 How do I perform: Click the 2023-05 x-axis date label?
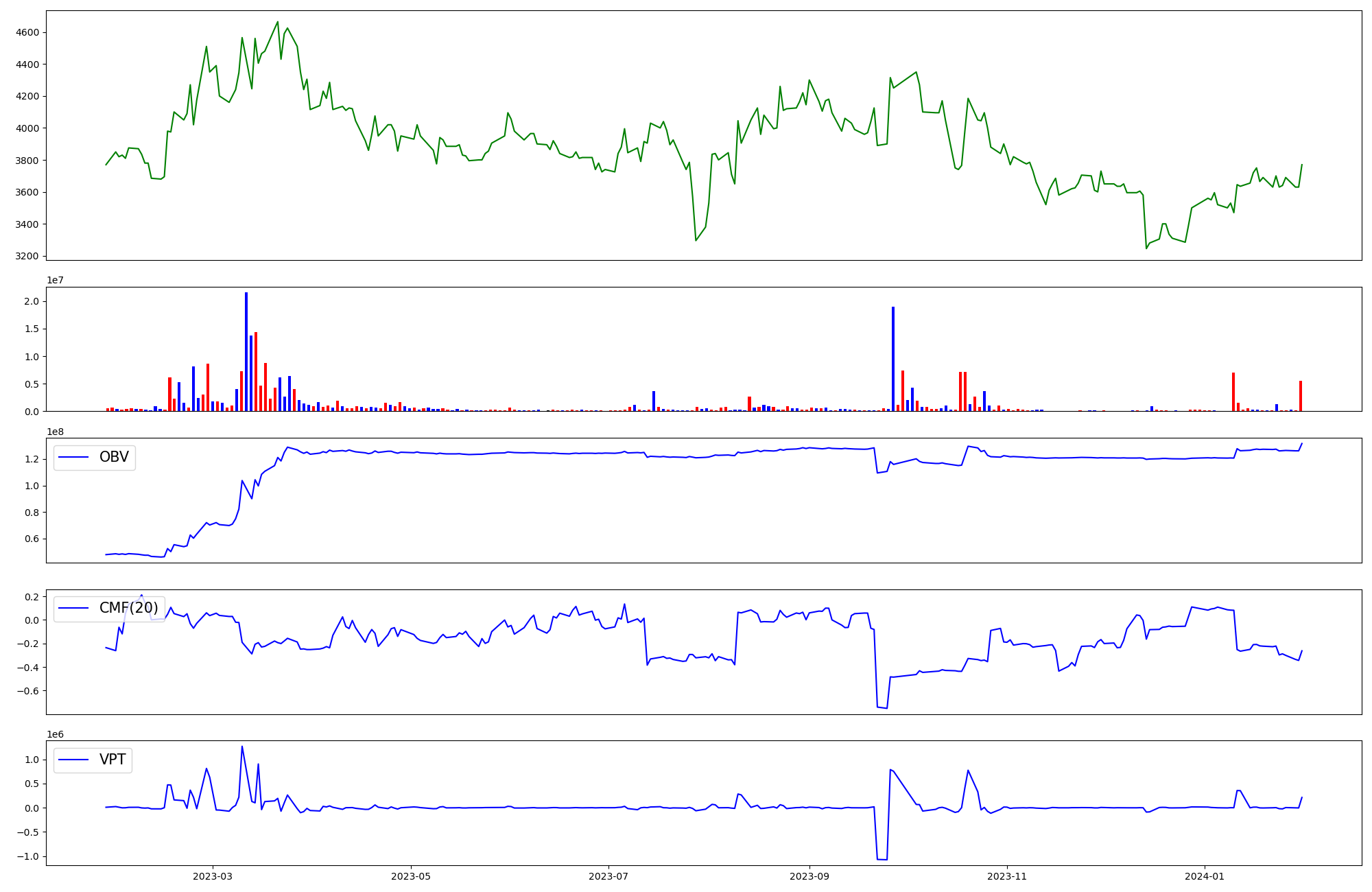[x=411, y=876]
